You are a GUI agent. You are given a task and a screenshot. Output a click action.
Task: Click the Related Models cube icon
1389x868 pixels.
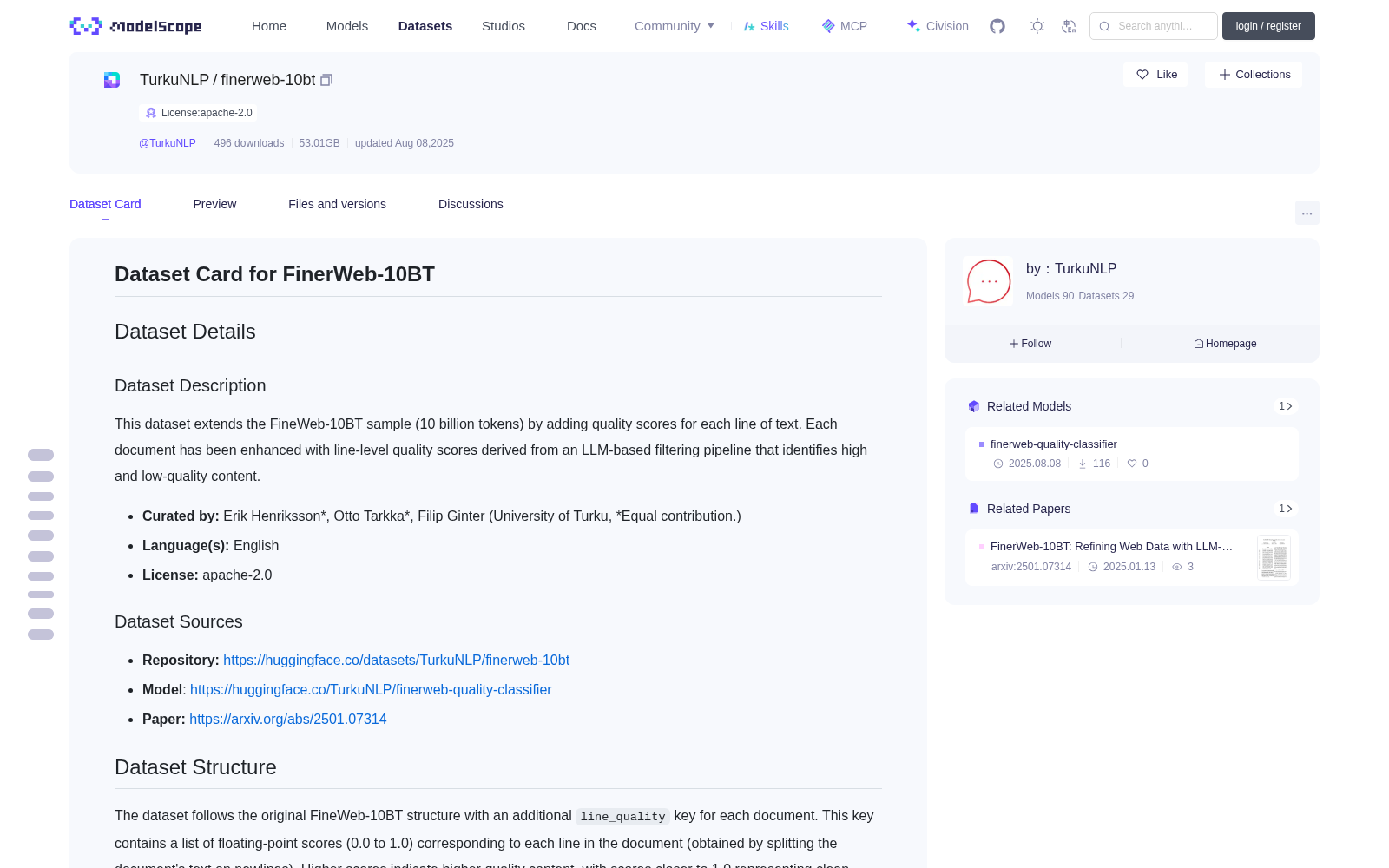click(974, 406)
